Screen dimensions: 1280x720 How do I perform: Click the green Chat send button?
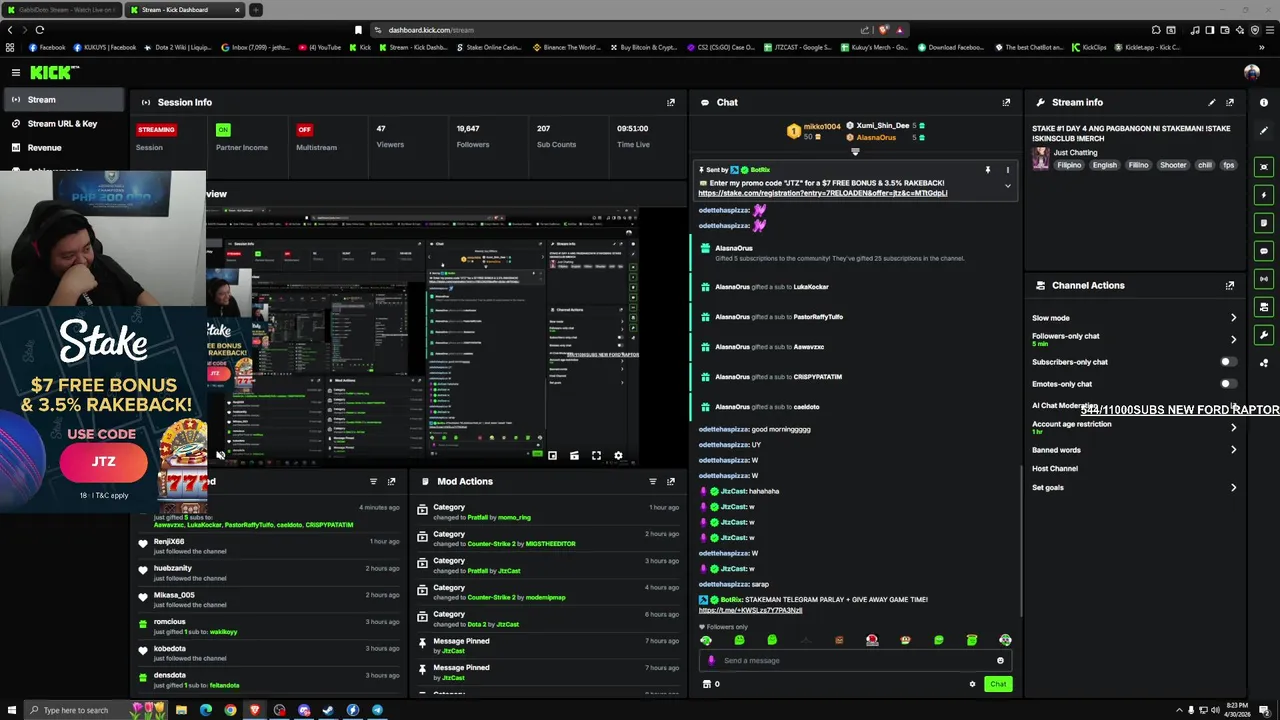pyautogui.click(x=998, y=684)
